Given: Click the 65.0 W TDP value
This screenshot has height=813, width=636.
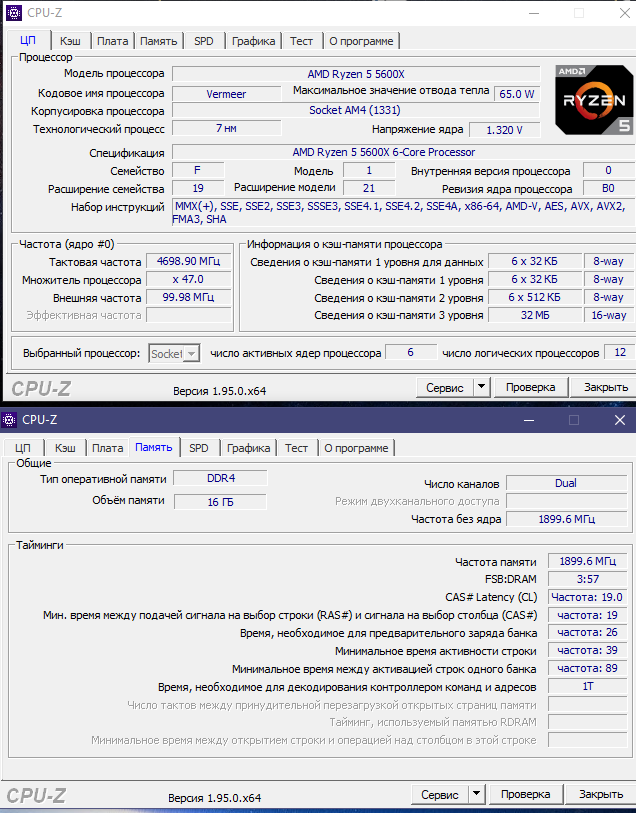Looking at the screenshot, I should pos(517,94).
